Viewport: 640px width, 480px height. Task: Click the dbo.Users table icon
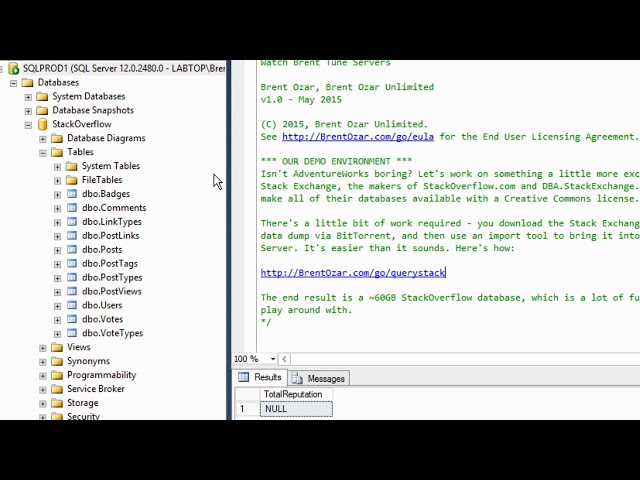point(72,305)
